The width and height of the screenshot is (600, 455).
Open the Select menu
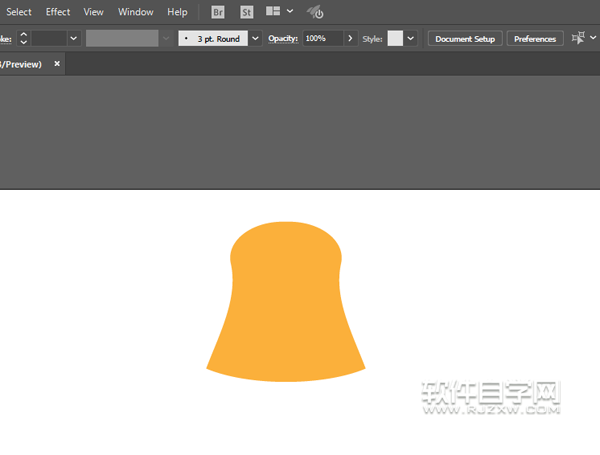click(19, 12)
